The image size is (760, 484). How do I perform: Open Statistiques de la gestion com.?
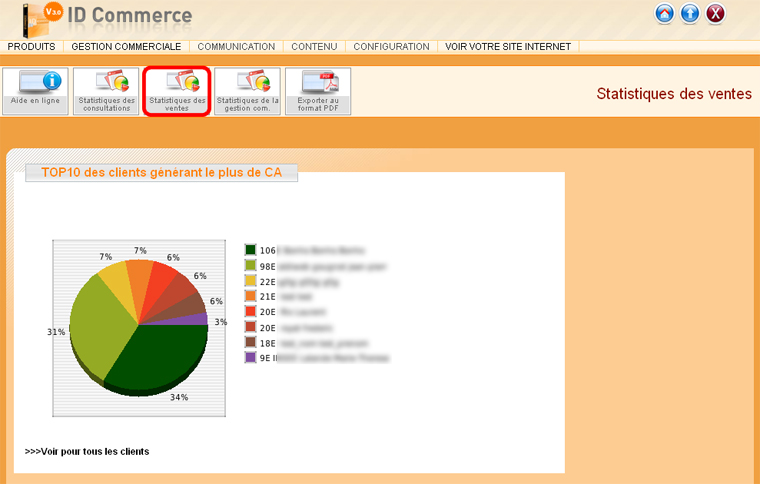tap(247, 91)
